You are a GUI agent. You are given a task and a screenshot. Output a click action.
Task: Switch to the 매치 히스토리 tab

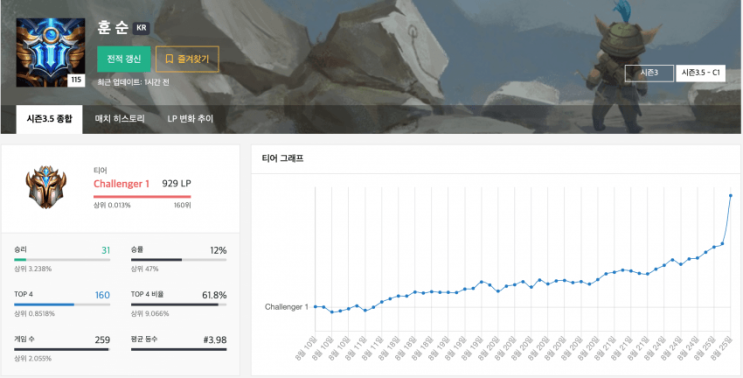coord(119,119)
